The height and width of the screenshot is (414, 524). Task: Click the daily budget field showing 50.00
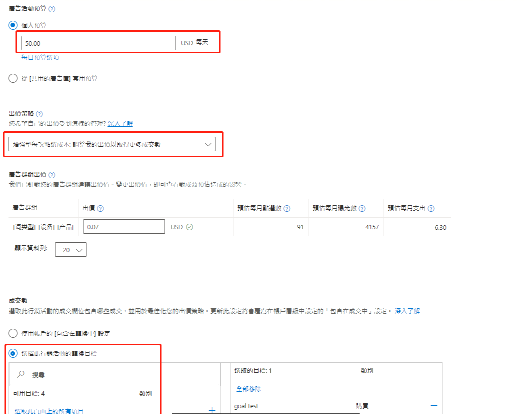pos(98,43)
